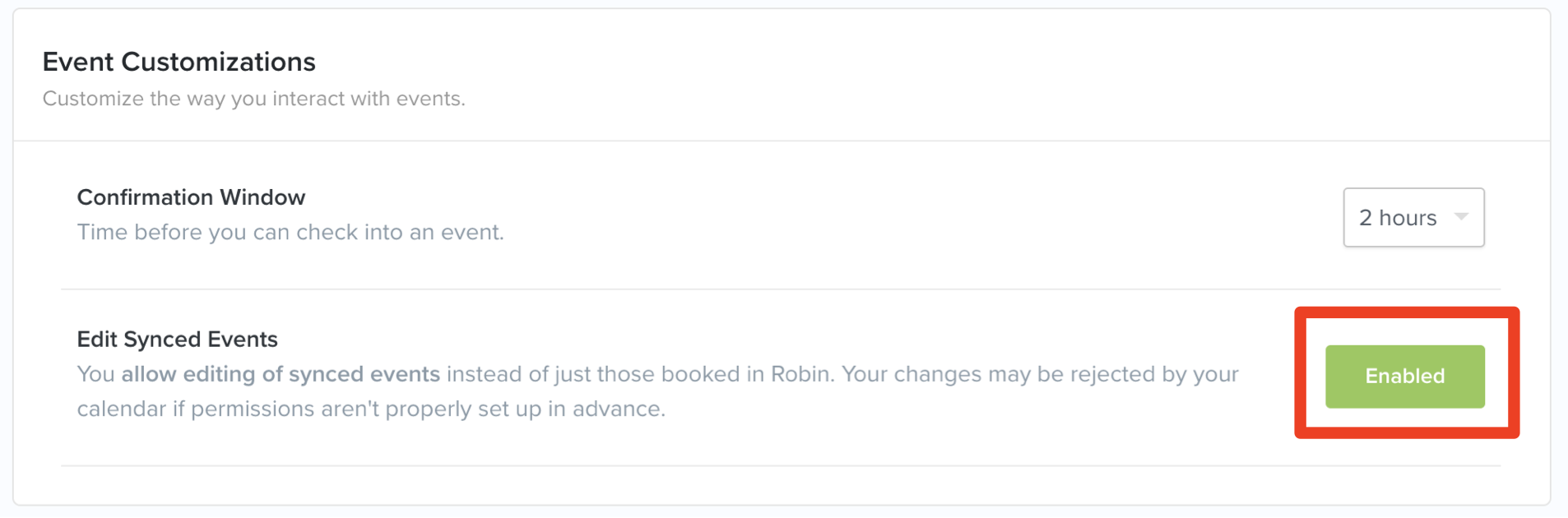Select the '2 hours' value text
1568x518 pixels.
pyautogui.click(x=1398, y=218)
